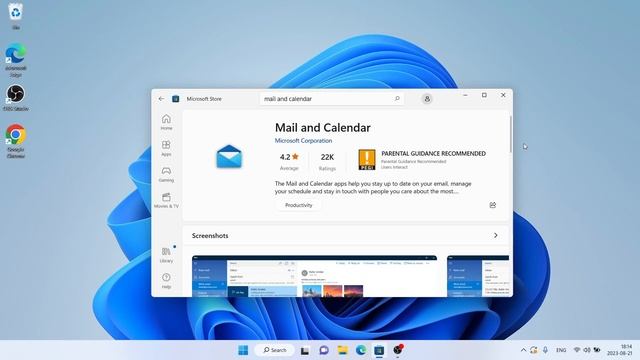
Task: Click the search magnifier icon in Store
Action: pos(397,99)
